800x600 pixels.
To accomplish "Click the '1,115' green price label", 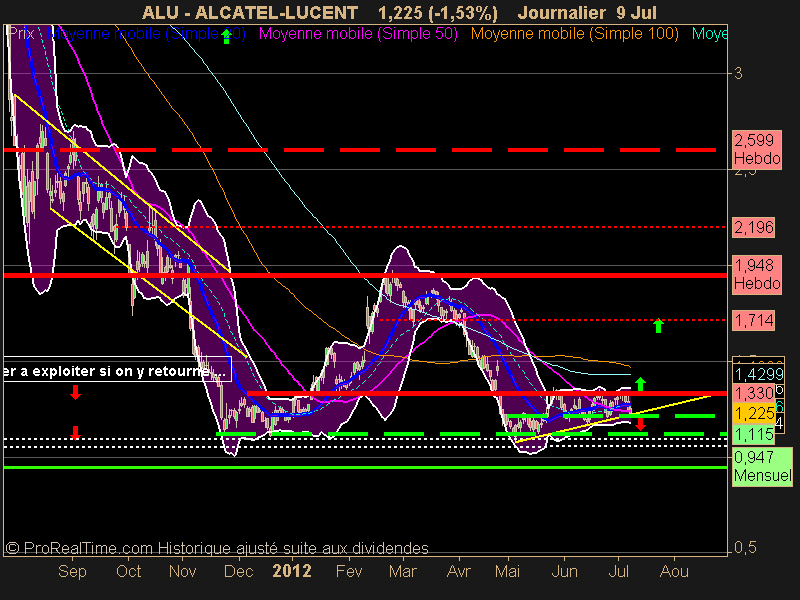I will (754, 434).
